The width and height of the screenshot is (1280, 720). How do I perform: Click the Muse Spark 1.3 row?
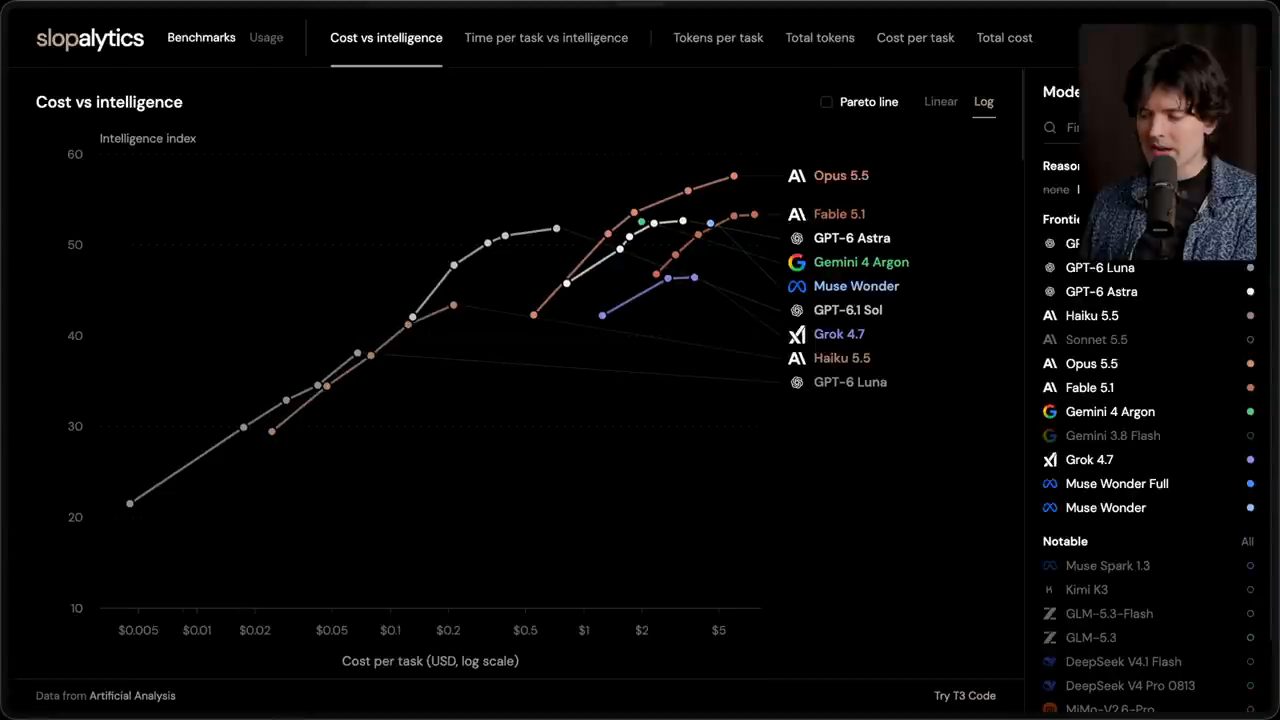[x=1149, y=566]
